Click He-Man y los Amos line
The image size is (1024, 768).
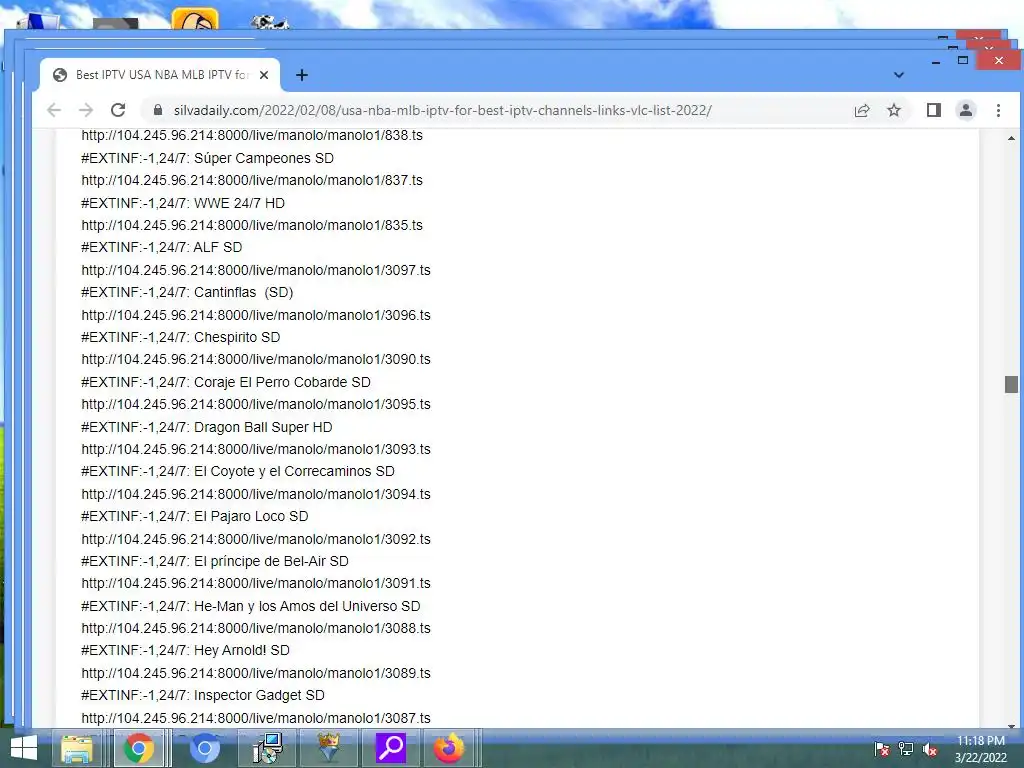[251, 606]
